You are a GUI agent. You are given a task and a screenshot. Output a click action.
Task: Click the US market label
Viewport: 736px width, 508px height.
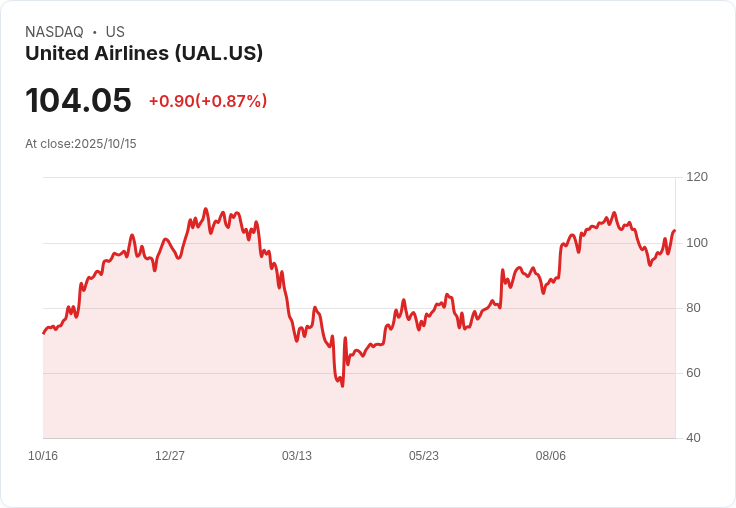click(115, 32)
